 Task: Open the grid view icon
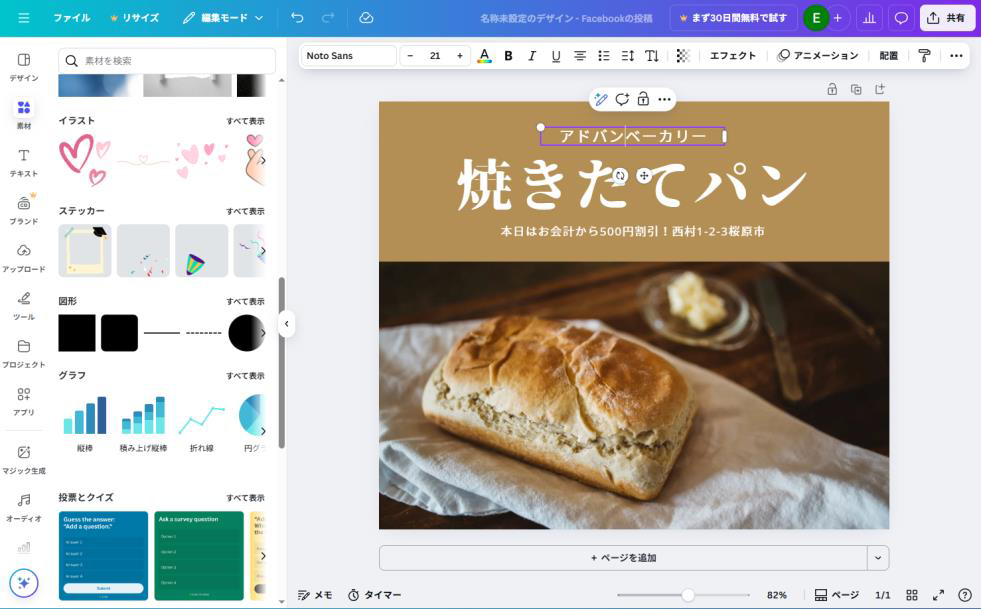pyautogui.click(x=912, y=595)
